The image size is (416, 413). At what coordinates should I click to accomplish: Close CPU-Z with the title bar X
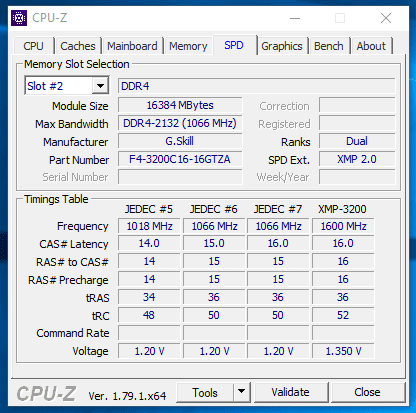click(386, 18)
